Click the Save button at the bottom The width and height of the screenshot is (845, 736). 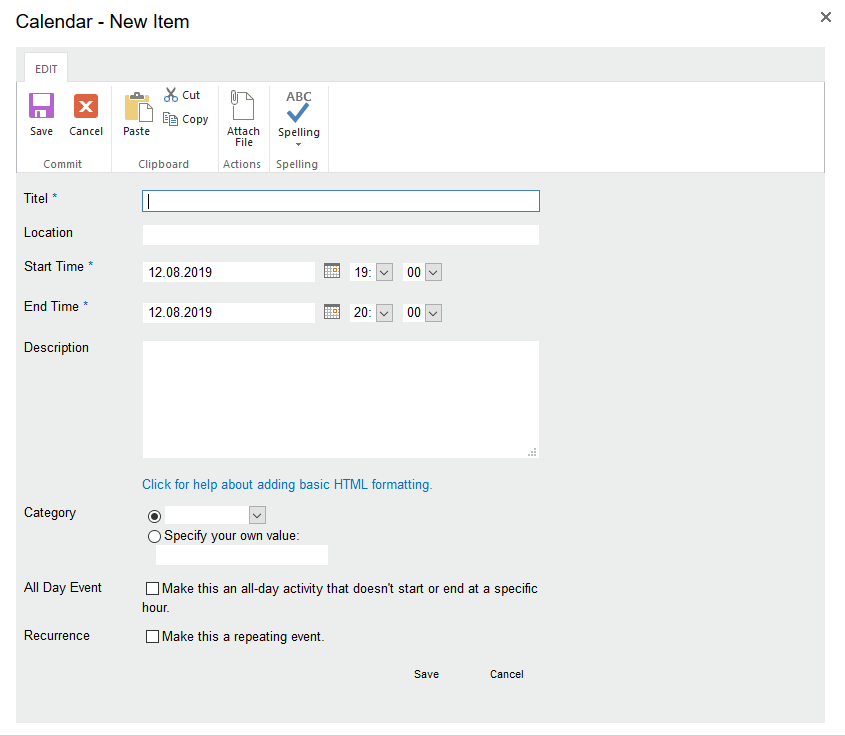[426, 674]
